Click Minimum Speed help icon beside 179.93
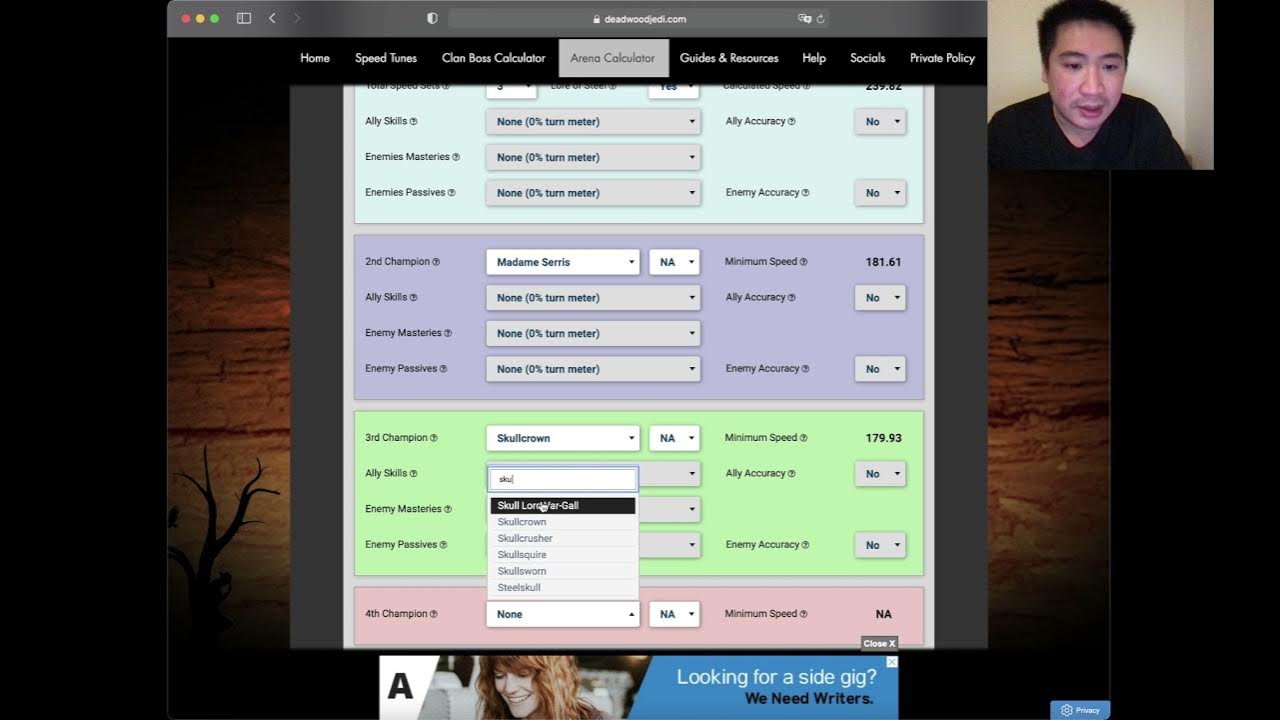The image size is (1280, 720). [803, 438]
